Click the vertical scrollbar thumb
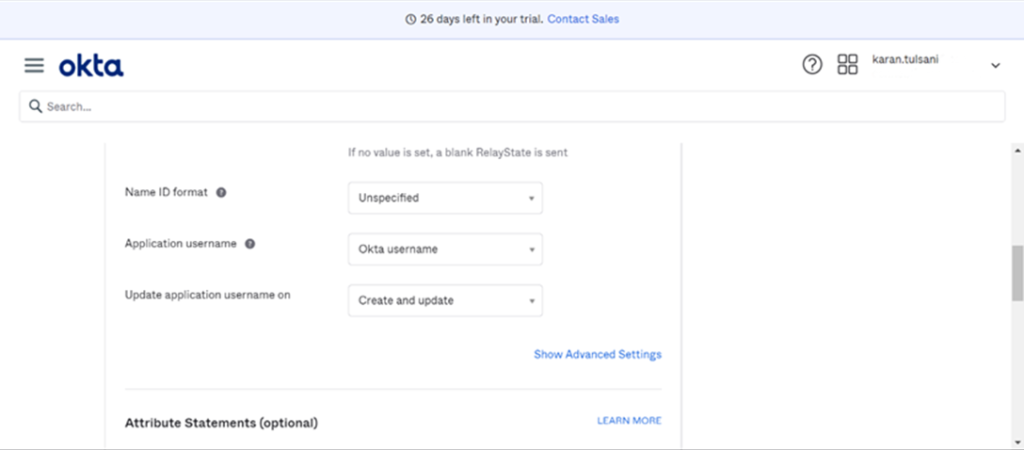Image resolution: width=1024 pixels, height=450 pixels. 1017,273
